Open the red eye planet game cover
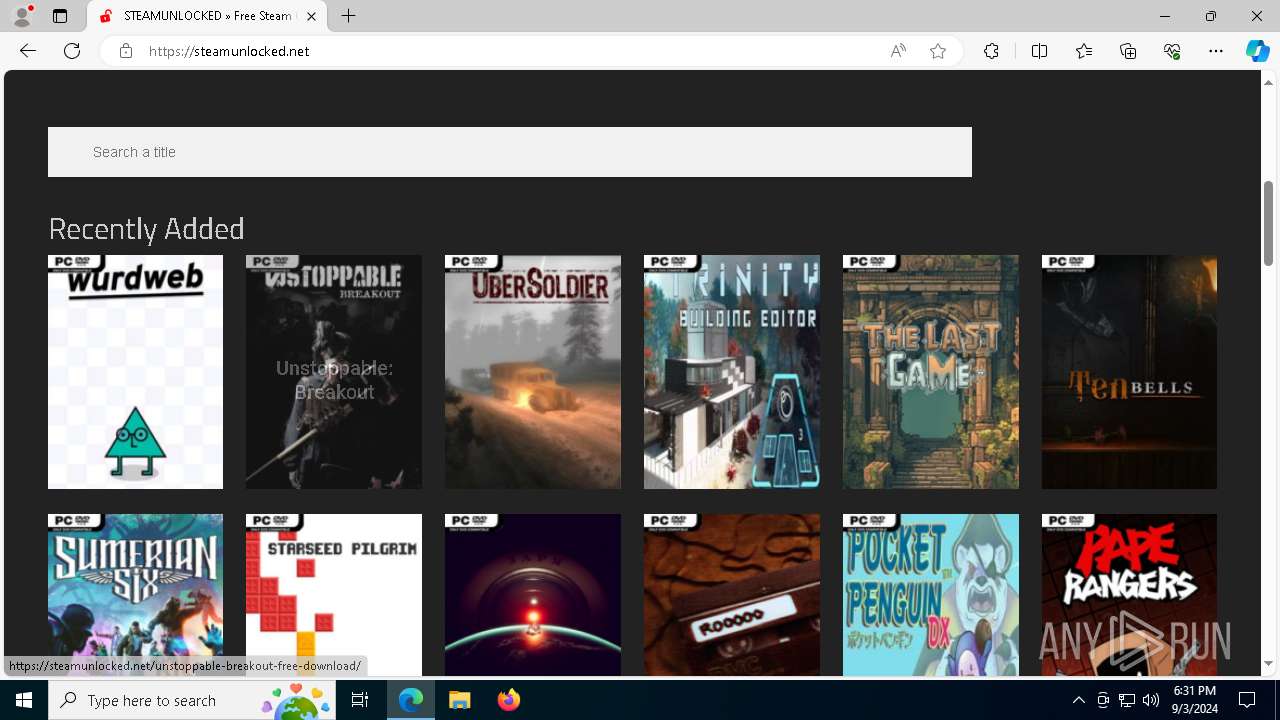The height and width of the screenshot is (720, 1280). click(x=533, y=595)
